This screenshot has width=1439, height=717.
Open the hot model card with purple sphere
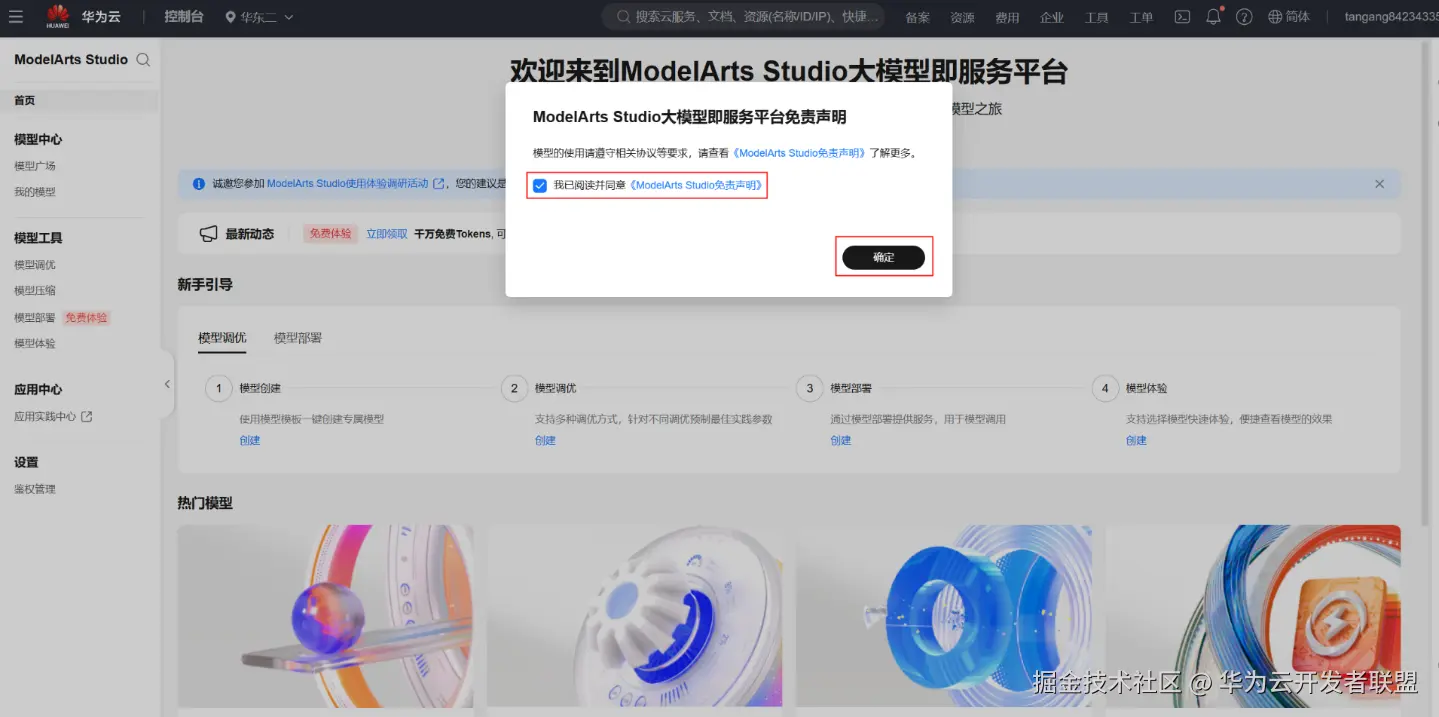click(x=325, y=616)
